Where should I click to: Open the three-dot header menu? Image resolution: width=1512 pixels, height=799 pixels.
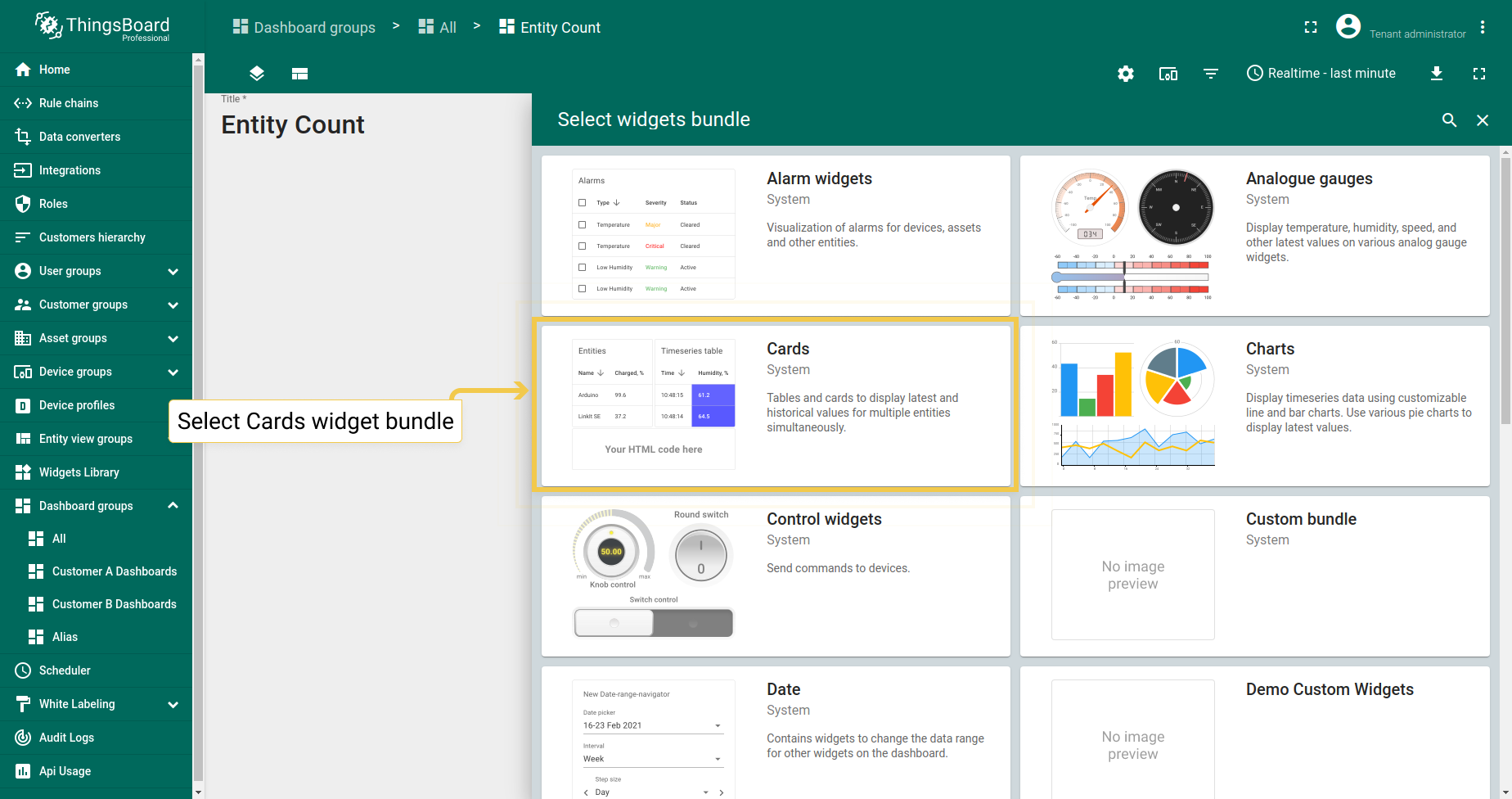(1483, 27)
